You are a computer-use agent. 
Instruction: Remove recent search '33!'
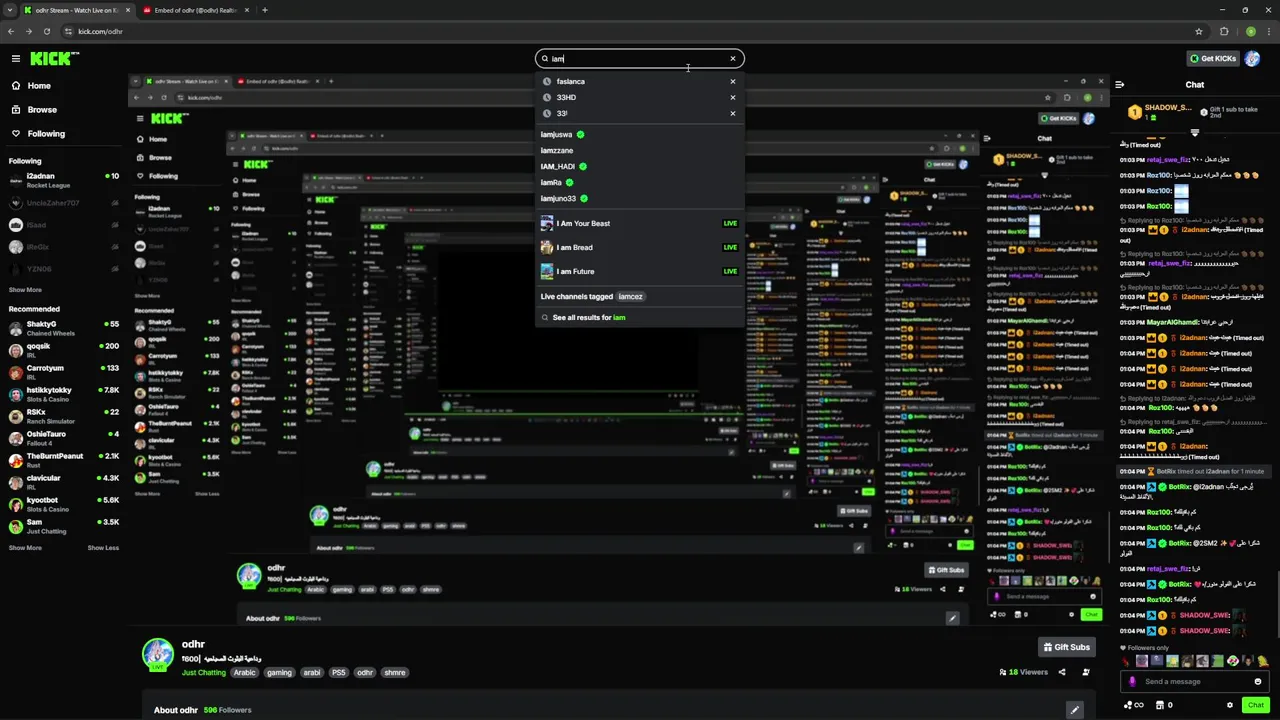pos(732,114)
